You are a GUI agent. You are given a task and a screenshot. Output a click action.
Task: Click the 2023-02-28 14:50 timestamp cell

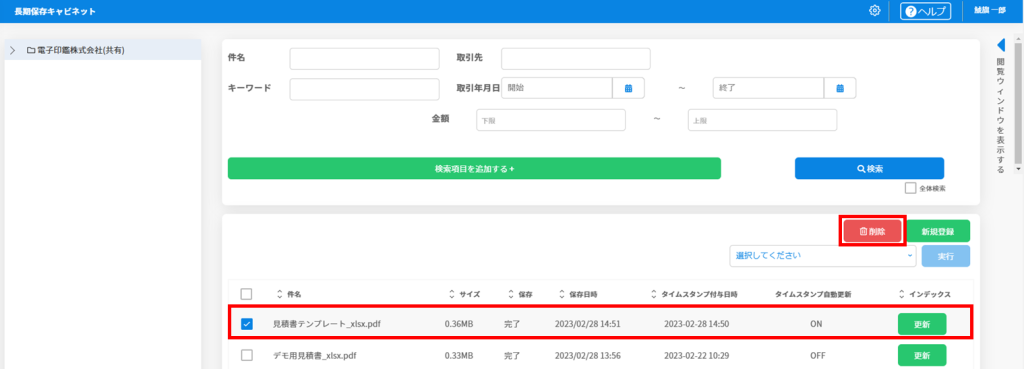(696, 323)
